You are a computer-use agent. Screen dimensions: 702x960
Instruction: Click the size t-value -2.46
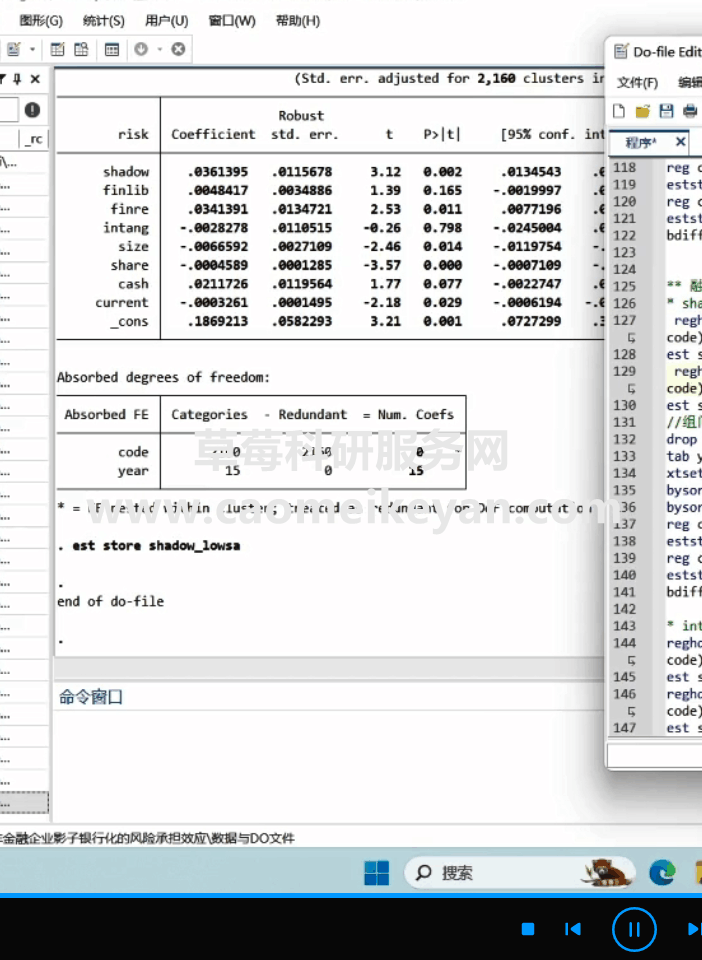point(385,247)
